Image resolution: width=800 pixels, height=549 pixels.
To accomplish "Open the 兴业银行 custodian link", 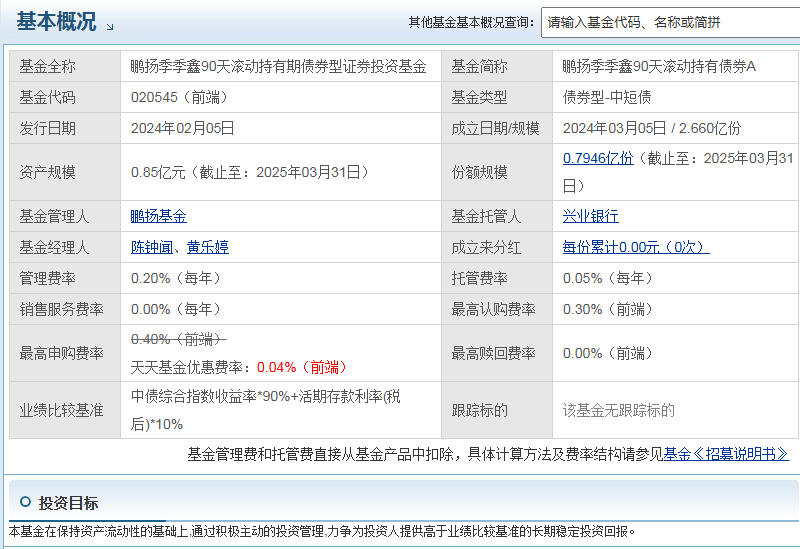I will [x=590, y=216].
